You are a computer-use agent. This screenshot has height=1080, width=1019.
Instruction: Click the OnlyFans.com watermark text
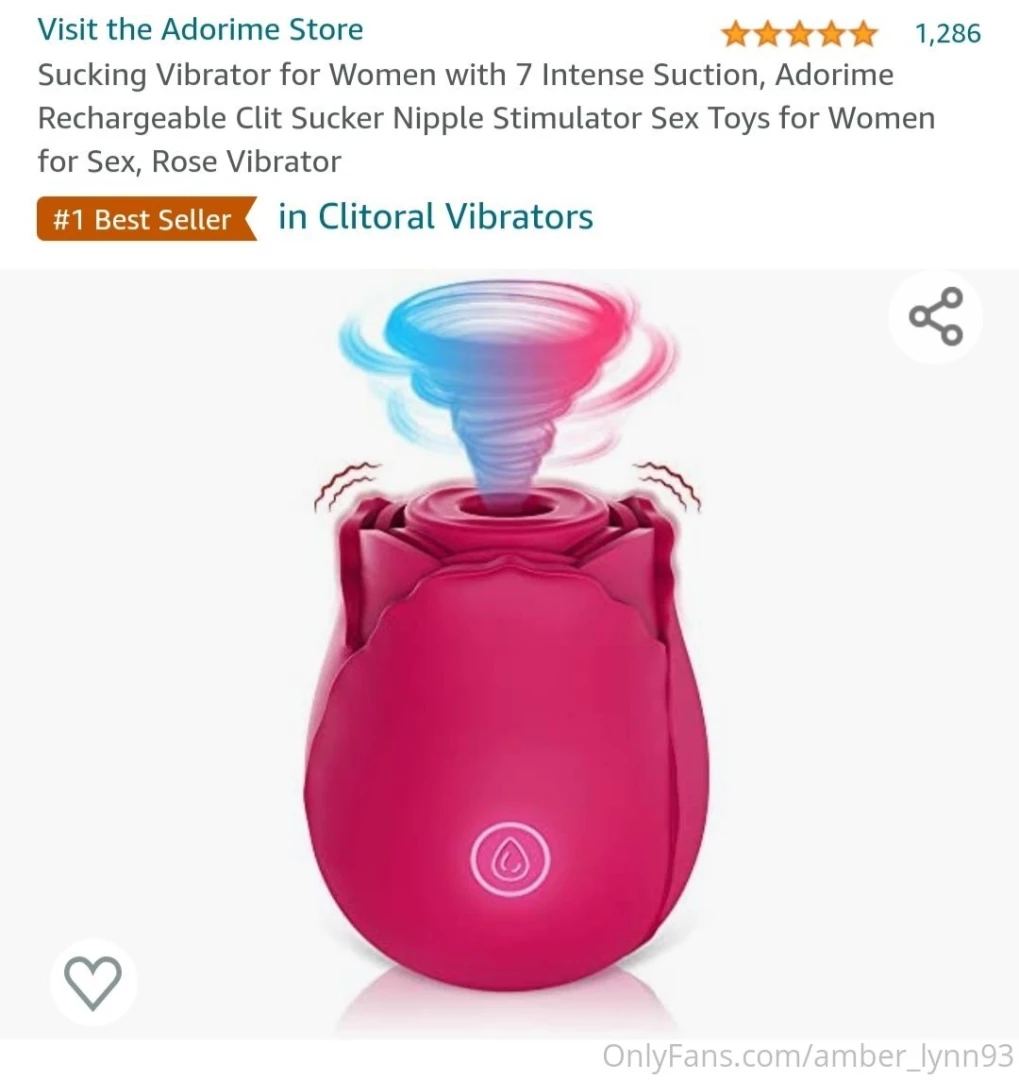coord(807,1056)
